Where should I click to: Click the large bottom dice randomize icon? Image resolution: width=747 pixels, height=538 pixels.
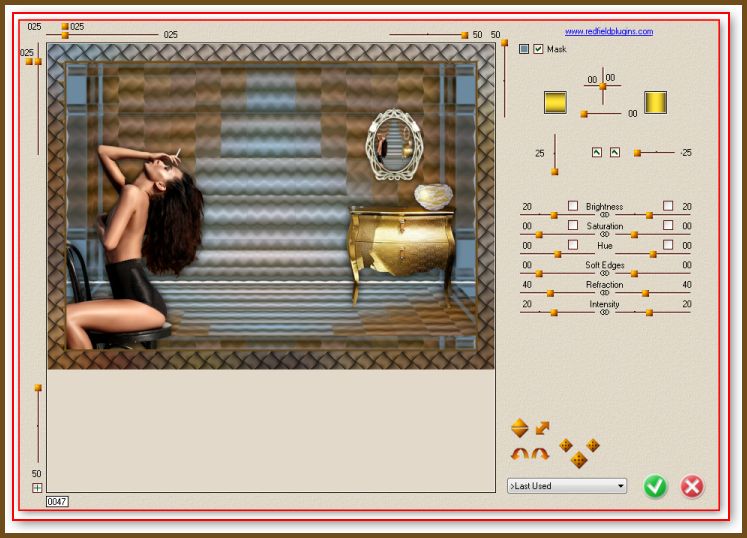point(579,460)
